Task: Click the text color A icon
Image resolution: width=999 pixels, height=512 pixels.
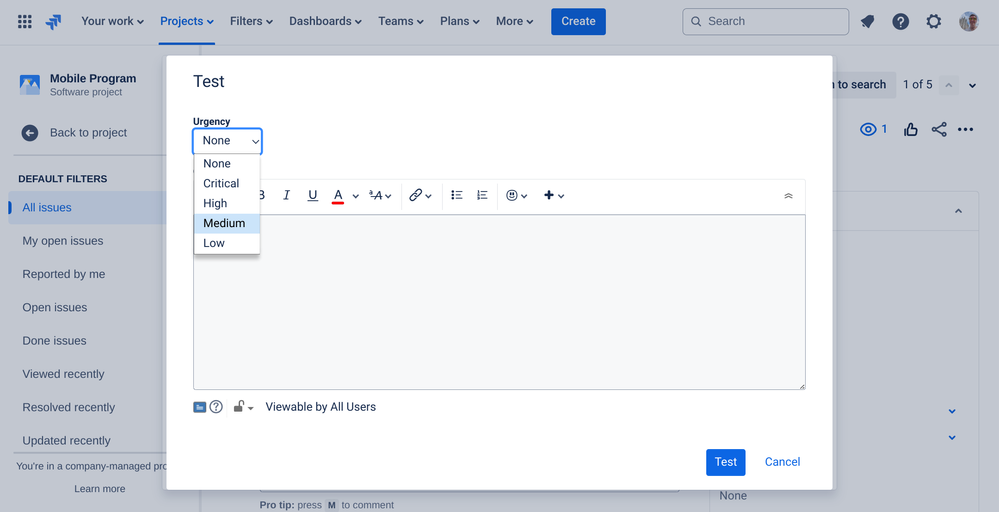Action: coord(338,196)
